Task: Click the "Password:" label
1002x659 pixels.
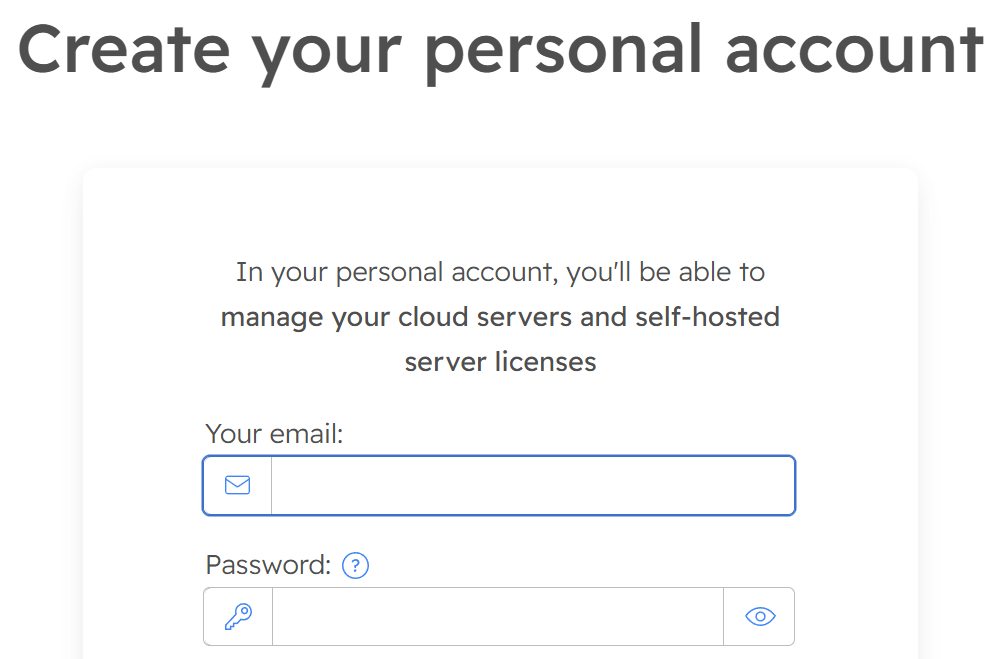Action: coord(268,566)
